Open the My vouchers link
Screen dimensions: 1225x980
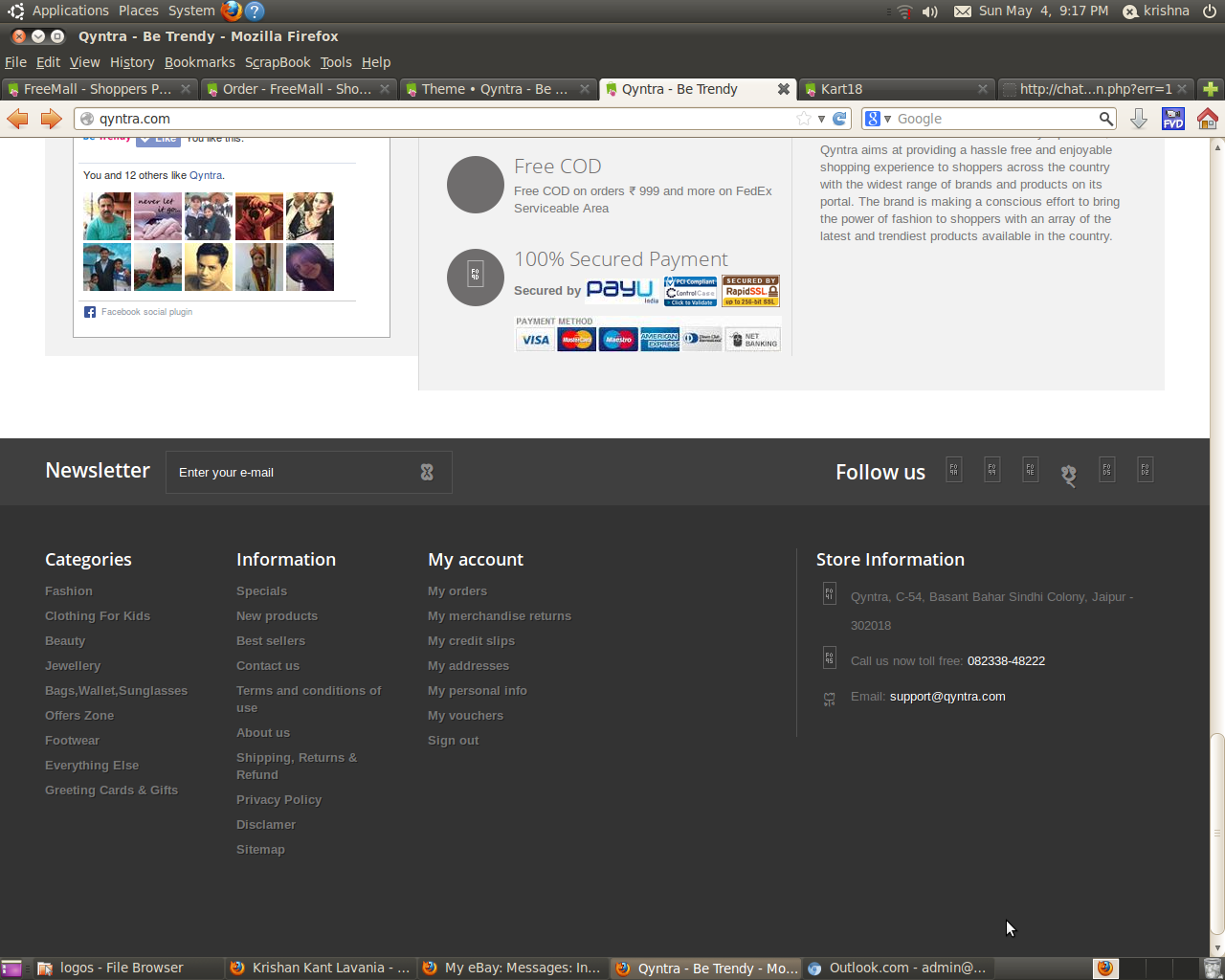pyautogui.click(x=465, y=716)
